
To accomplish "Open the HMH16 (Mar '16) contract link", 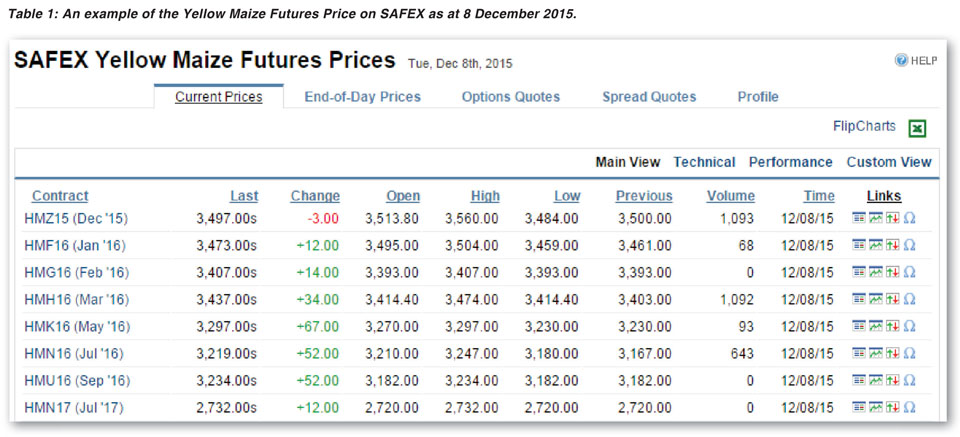I will pos(77,300).
